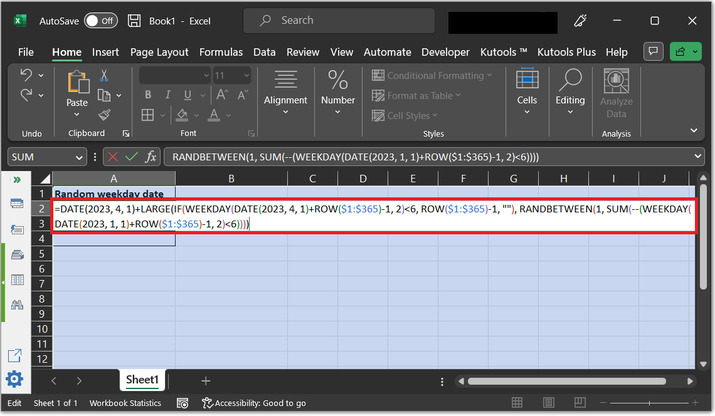Image resolution: width=715 pixels, height=416 pixels.
Task: Click the Decrease Font Size icon
Action: [242, 95]
